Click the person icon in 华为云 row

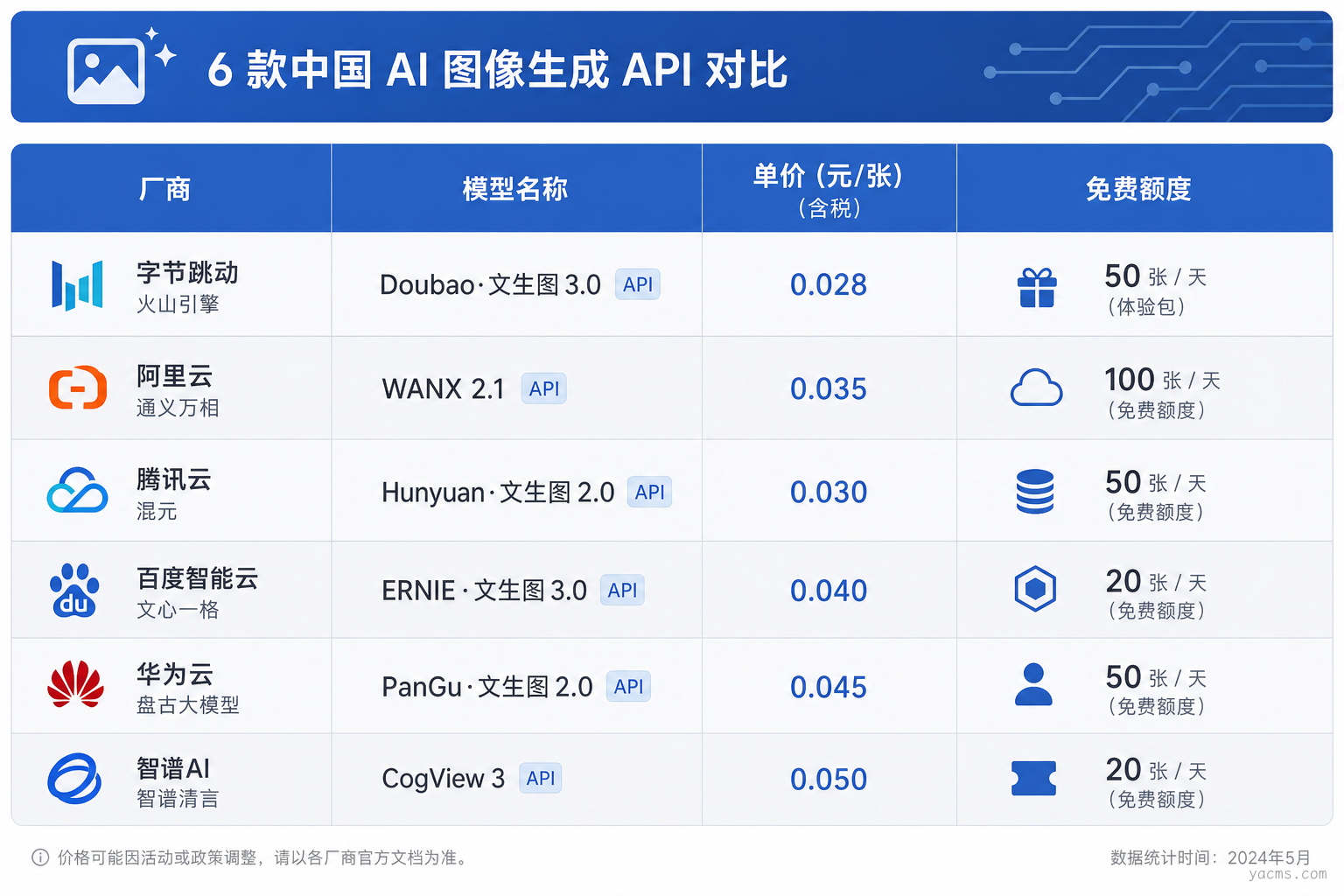(x=1033, y=684)
